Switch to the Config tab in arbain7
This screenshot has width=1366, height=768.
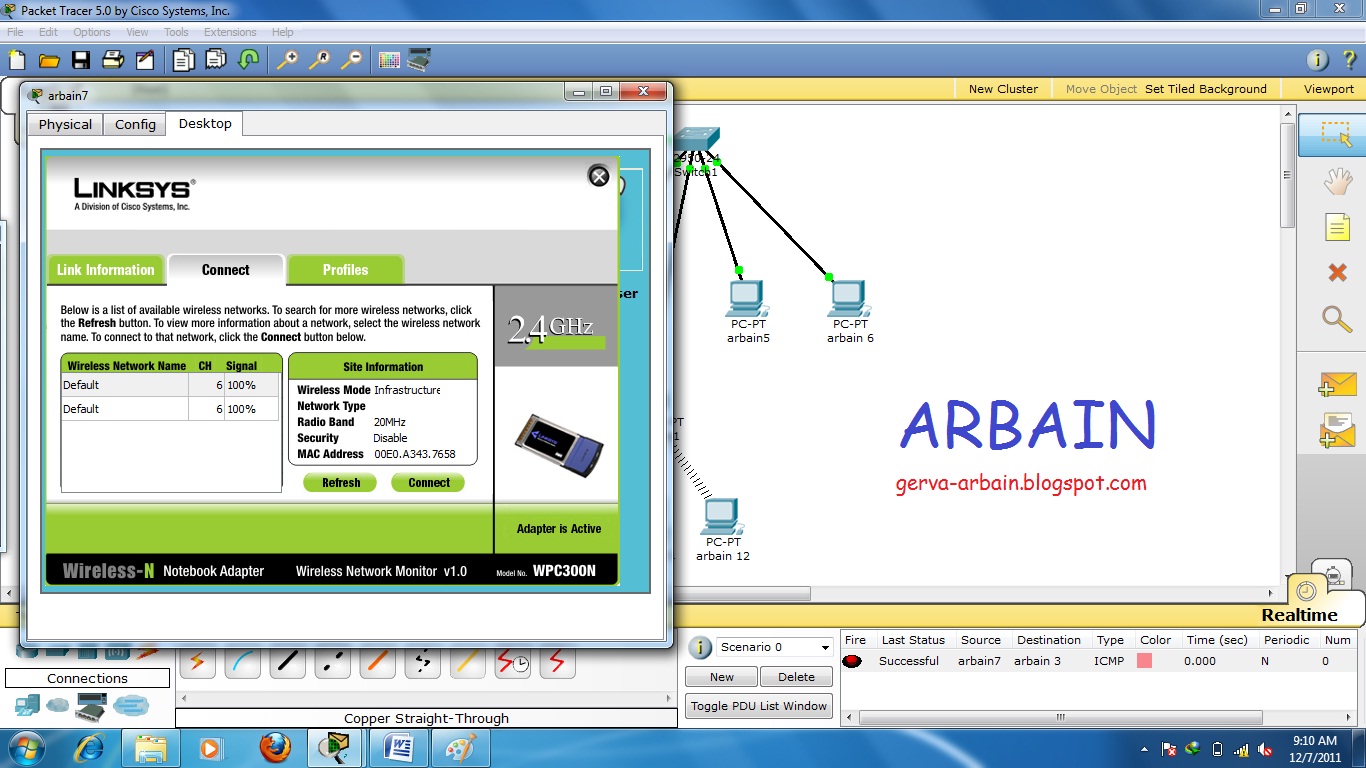(135, 124)
